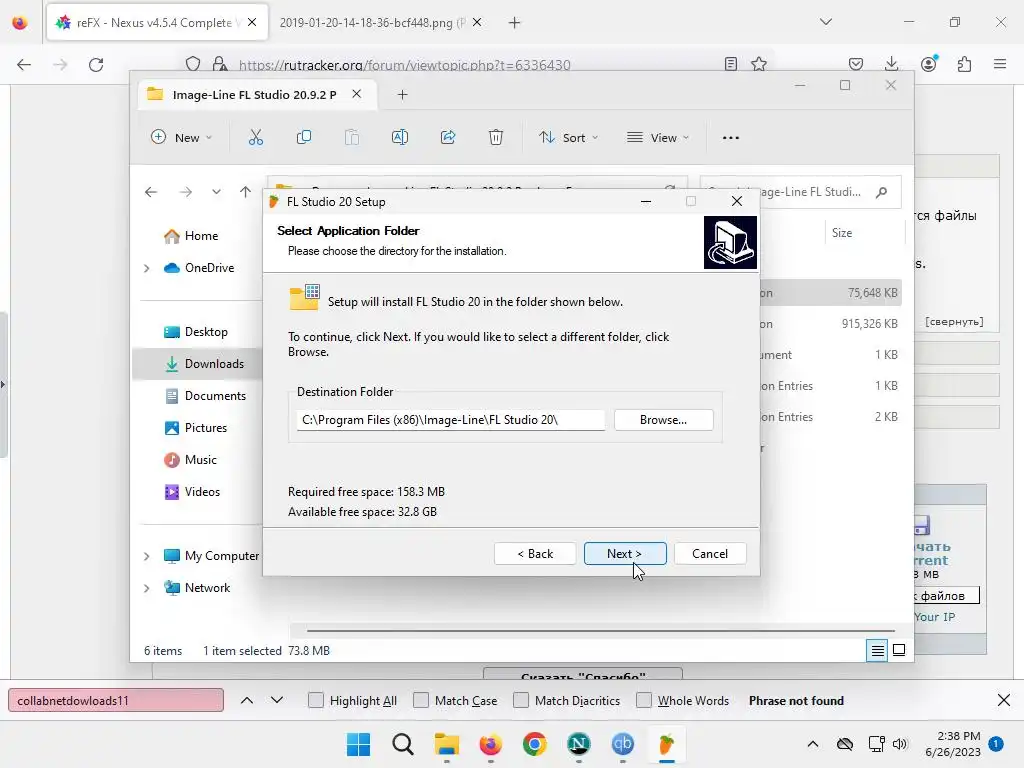Click Paste icon in Explorer toolbar
Viewport: 1024px width, 768px height.
352,137
